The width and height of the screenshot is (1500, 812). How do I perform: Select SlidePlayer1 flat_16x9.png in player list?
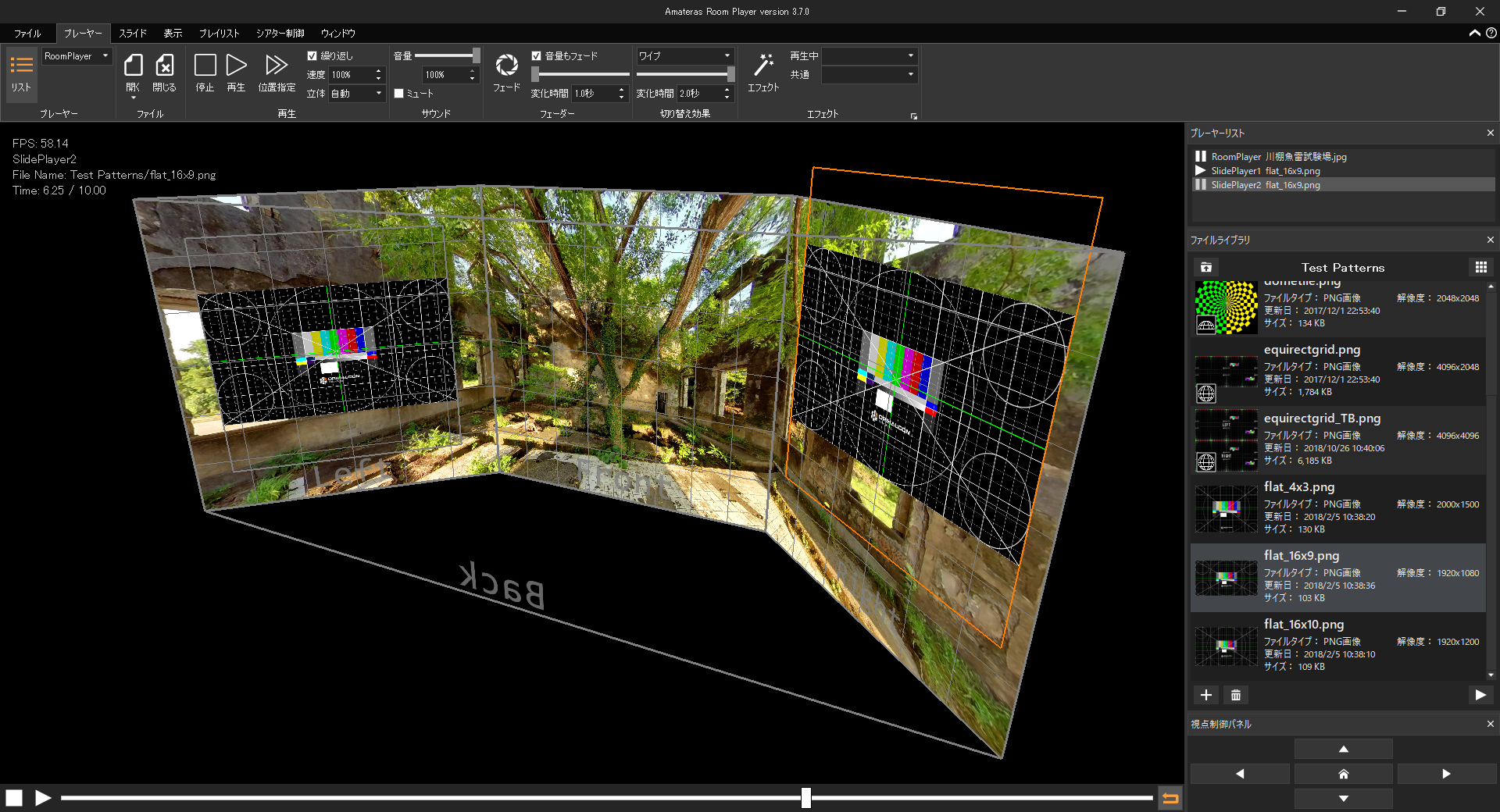1342,171
